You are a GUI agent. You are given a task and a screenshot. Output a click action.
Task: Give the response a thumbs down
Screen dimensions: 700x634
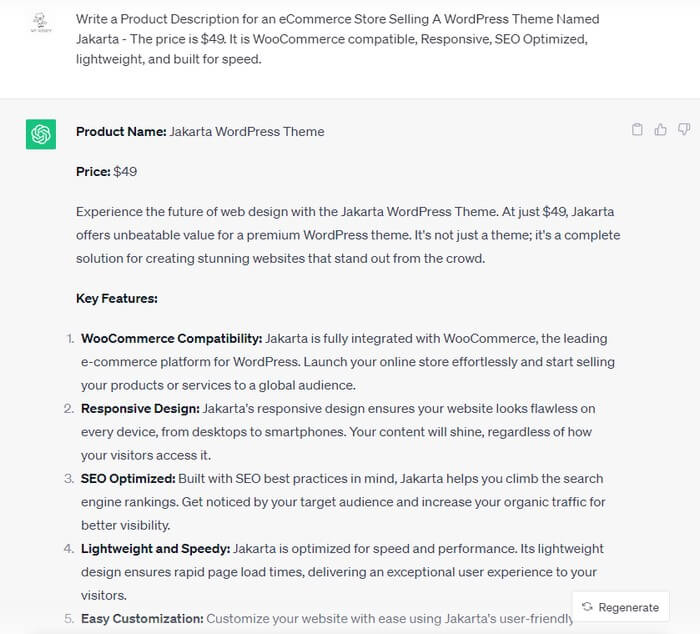click(684, 129)
